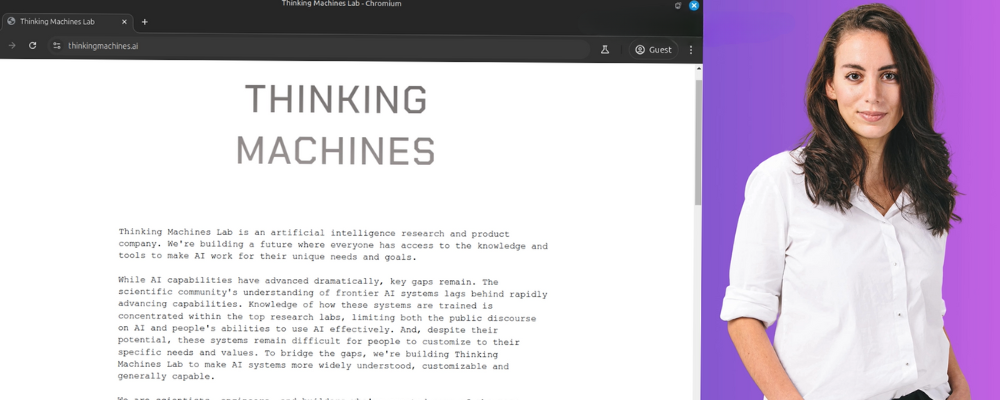The height and width of the screenshot is (400, 1000).
Task: Open the Chrome Labs flask icon
Action: click(x=605, y=49)
